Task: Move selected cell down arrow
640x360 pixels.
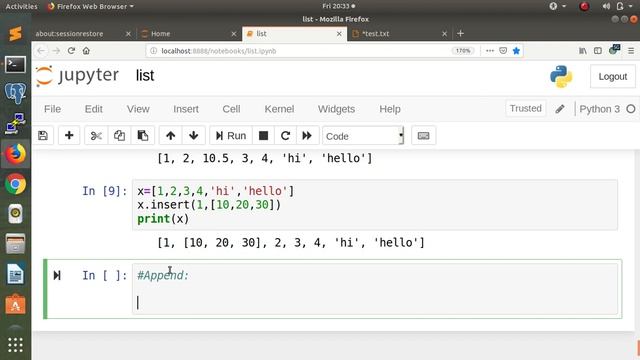Action: [x=193, y=136]
